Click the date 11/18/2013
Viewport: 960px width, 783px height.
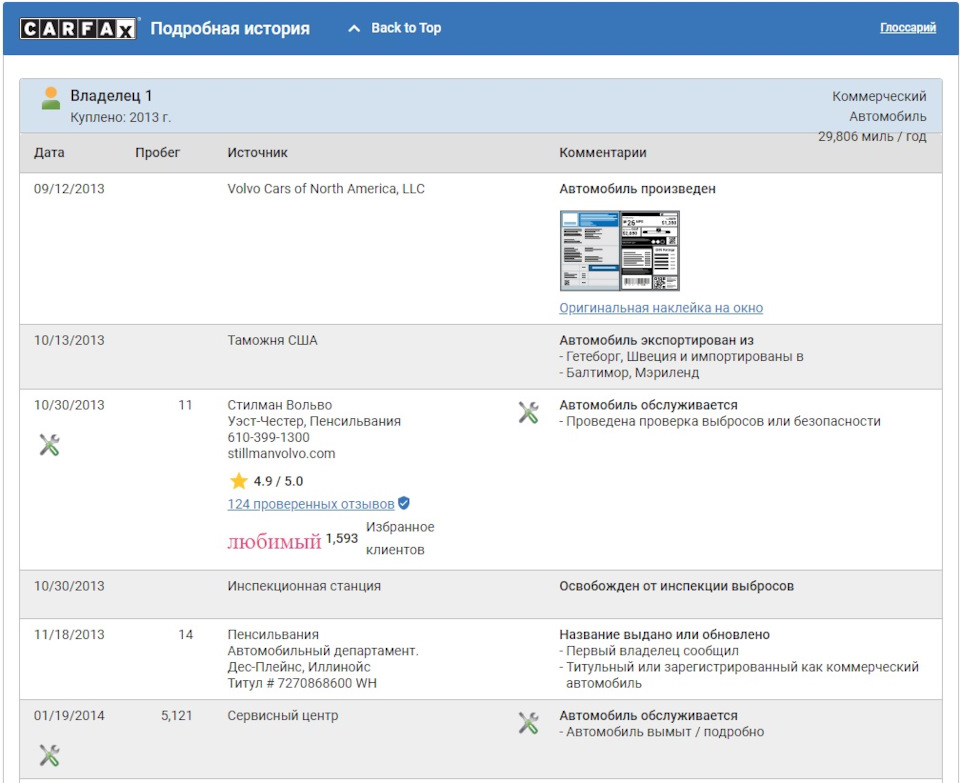click(x=69, y=634)
